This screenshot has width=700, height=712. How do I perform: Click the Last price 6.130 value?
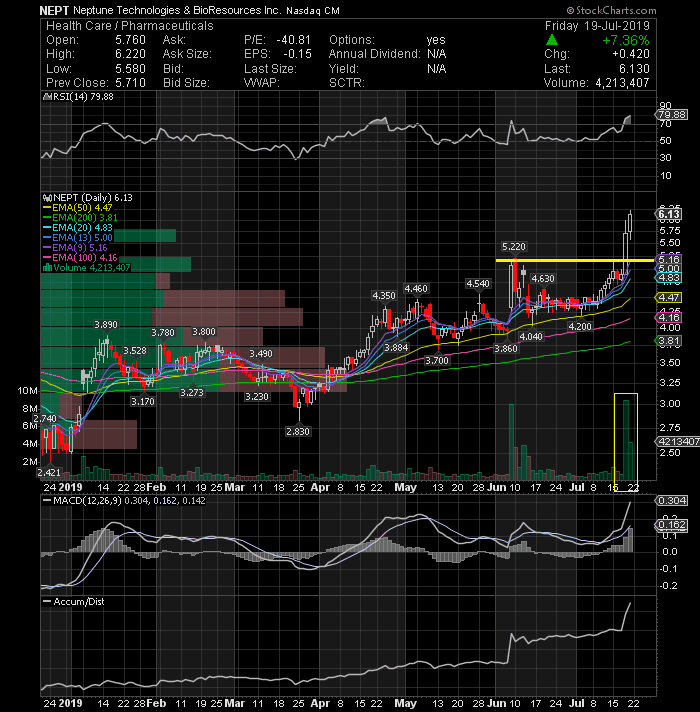pyautogui.click(x=634, y=69)
